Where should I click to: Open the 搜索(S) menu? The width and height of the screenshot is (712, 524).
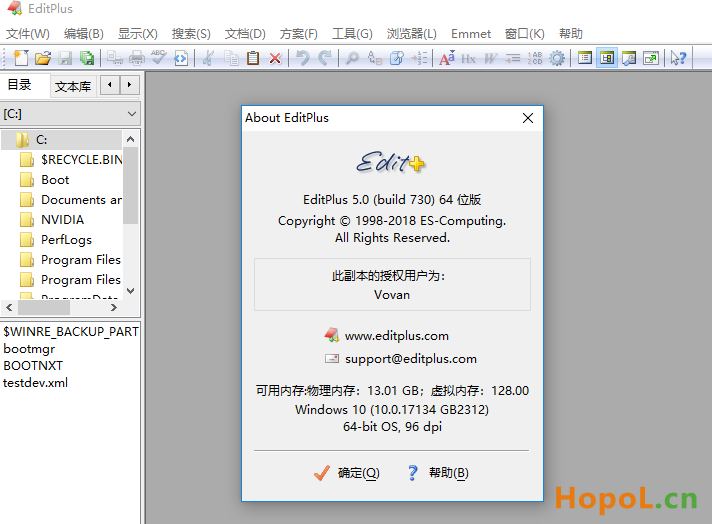[x=191, y=34]
